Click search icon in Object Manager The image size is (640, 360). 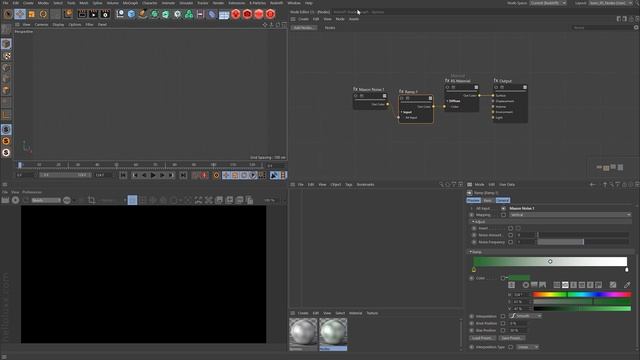pos(441,184)
